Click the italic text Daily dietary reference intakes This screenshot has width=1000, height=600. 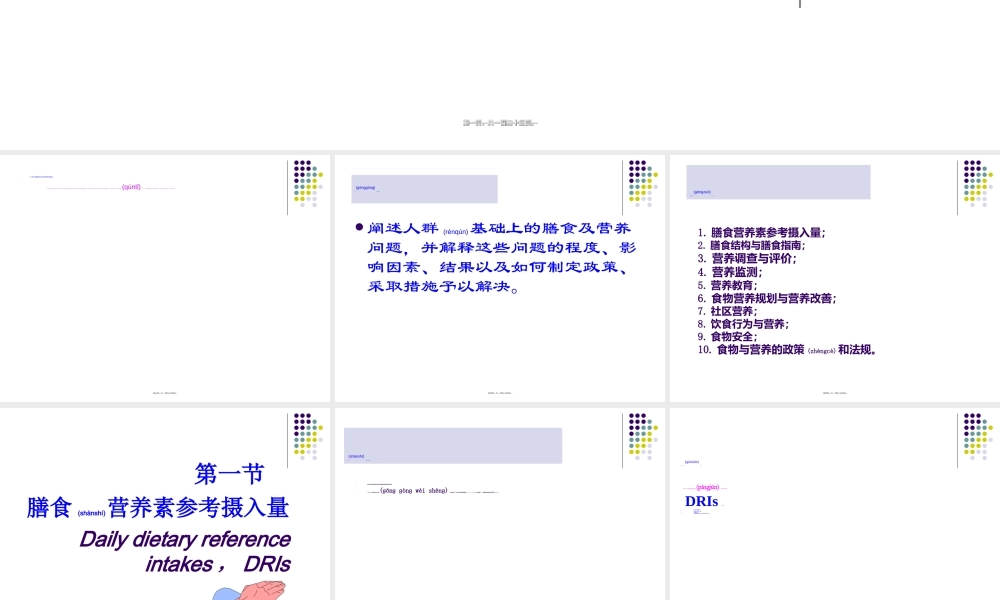pyautogui.click(x=185, y=551)
